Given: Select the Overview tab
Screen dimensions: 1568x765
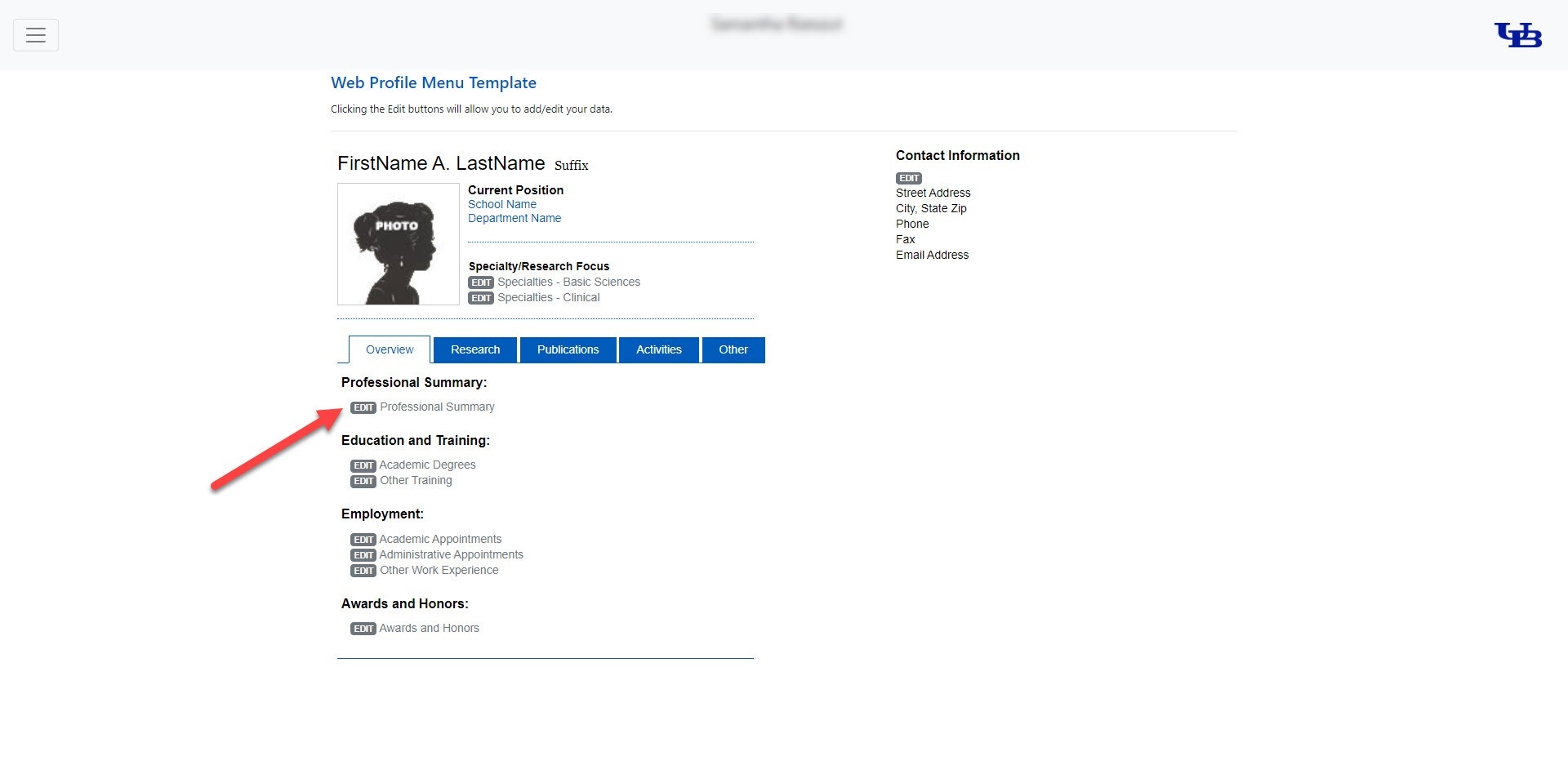Looking at the screenshot, I should [x=390, y=349].
